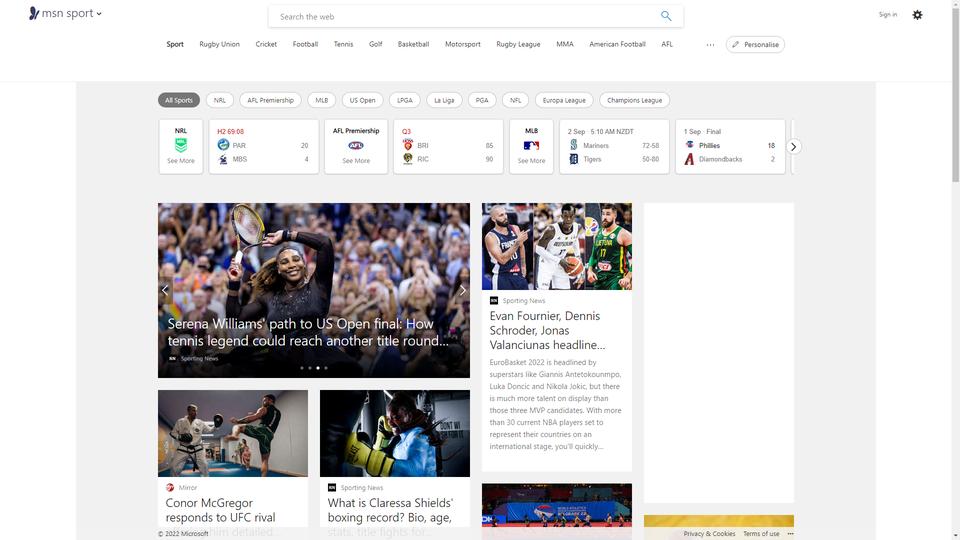
Task: Open the more sports ellipsis menu
Action: tap(710, 45)
